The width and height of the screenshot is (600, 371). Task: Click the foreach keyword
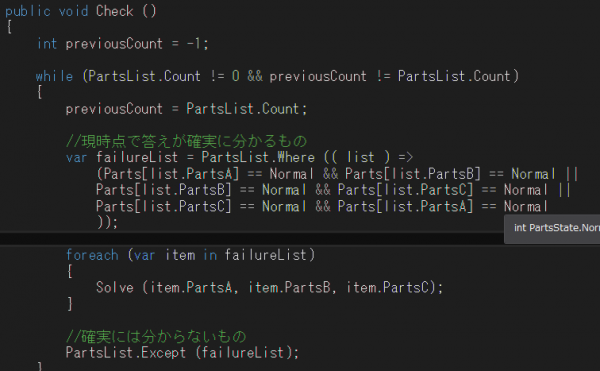(x=92, y=255)
